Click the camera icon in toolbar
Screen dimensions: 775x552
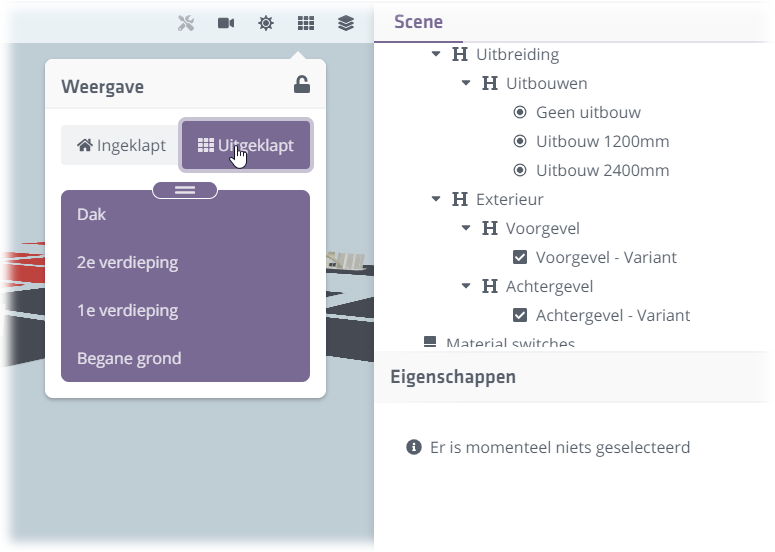click(226, 23)
